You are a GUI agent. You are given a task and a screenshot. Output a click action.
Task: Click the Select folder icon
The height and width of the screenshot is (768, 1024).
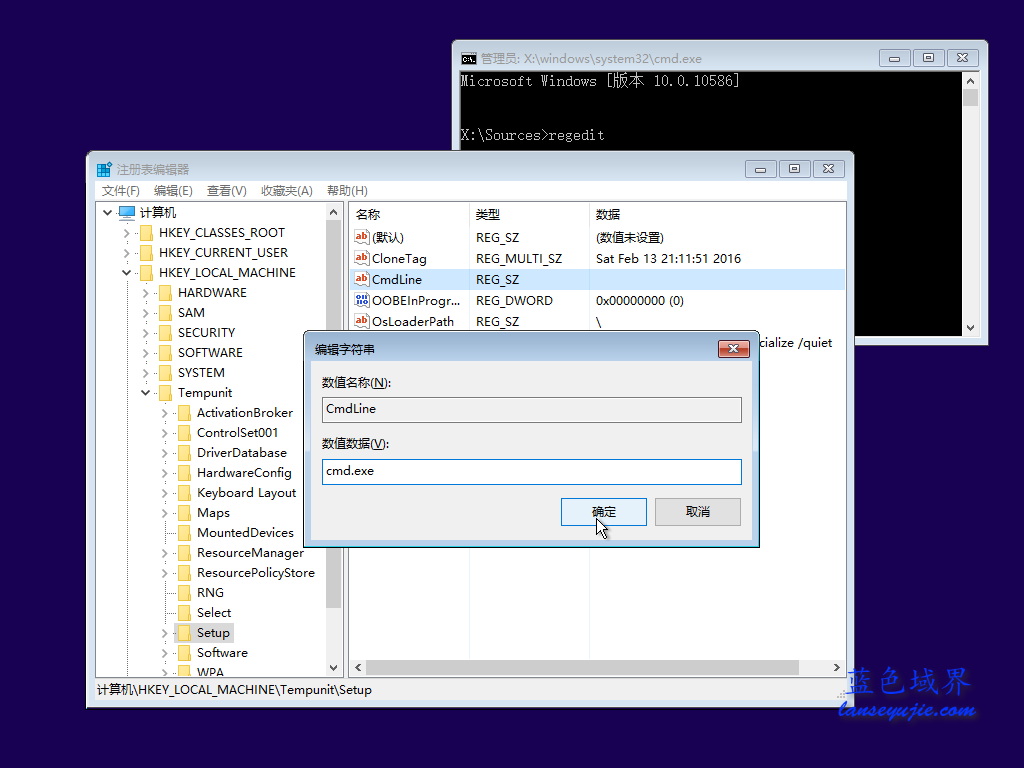click(x=185, y=613)
